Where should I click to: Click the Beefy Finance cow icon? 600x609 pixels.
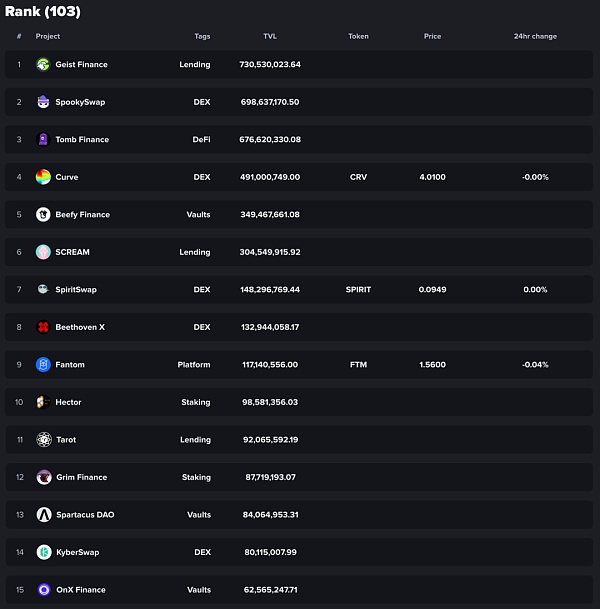(x=43, y=215)
